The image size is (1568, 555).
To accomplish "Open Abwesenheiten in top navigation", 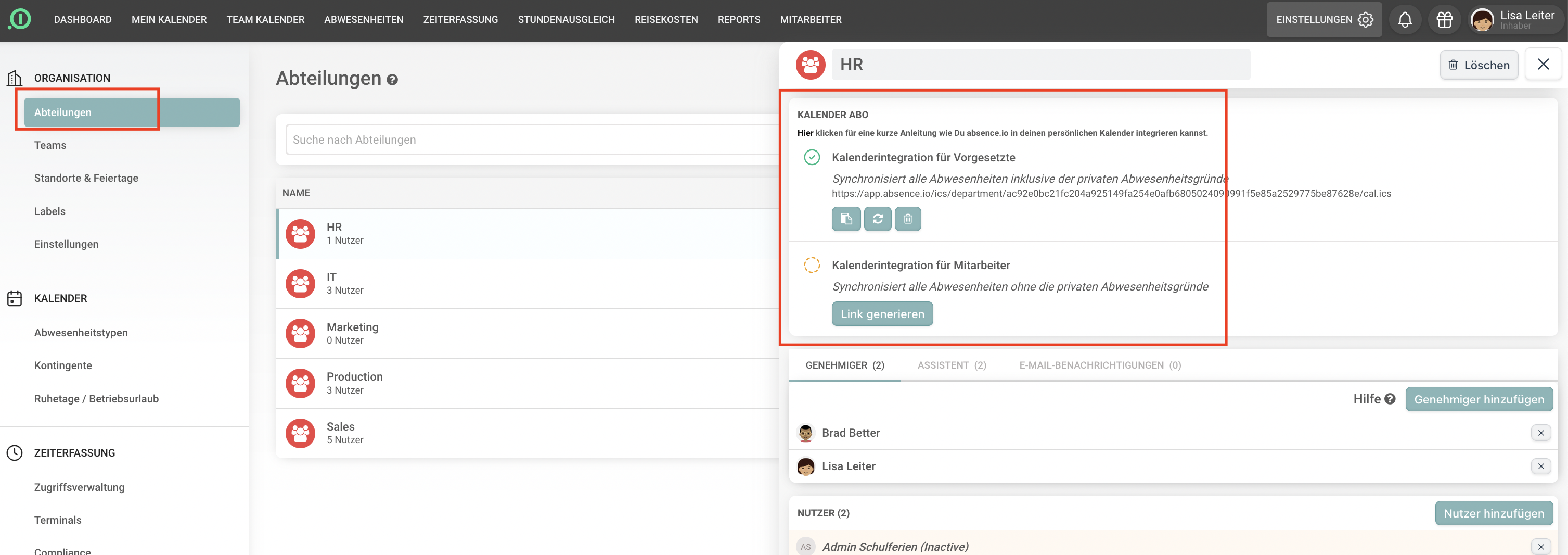I will [x=364, y=19].
